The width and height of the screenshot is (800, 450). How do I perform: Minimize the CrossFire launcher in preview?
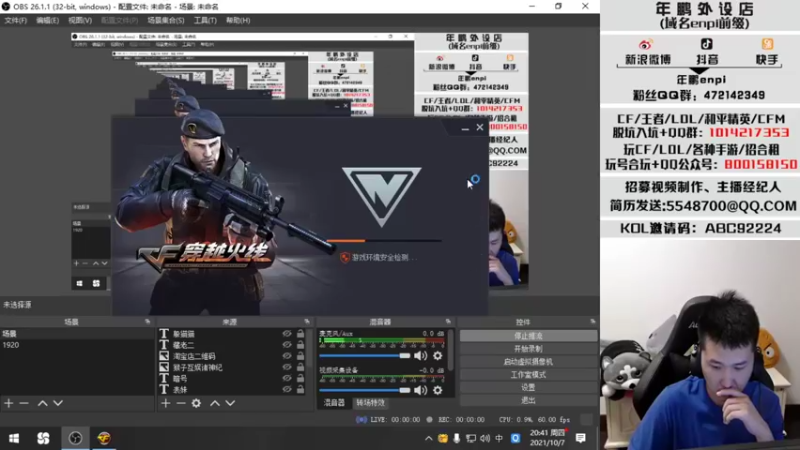(x=465, y=129)
